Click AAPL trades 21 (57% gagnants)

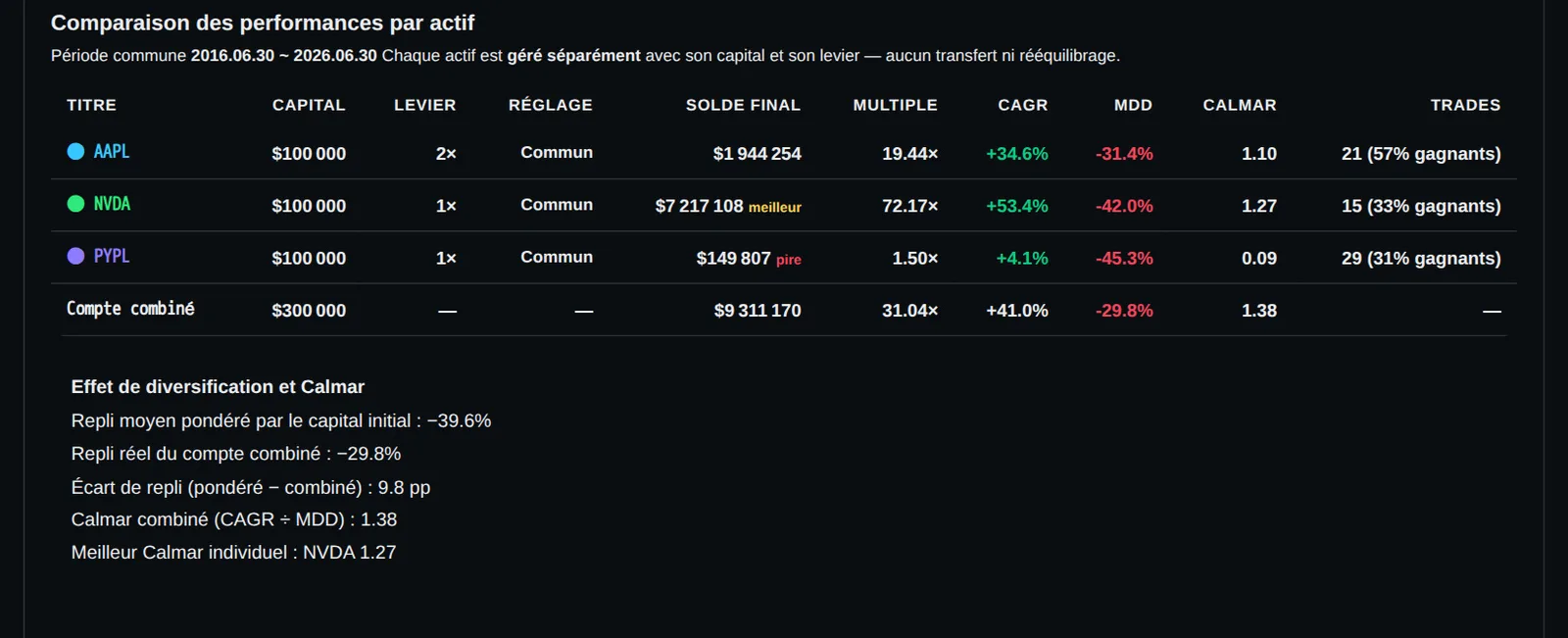[x=1421, y=154]
